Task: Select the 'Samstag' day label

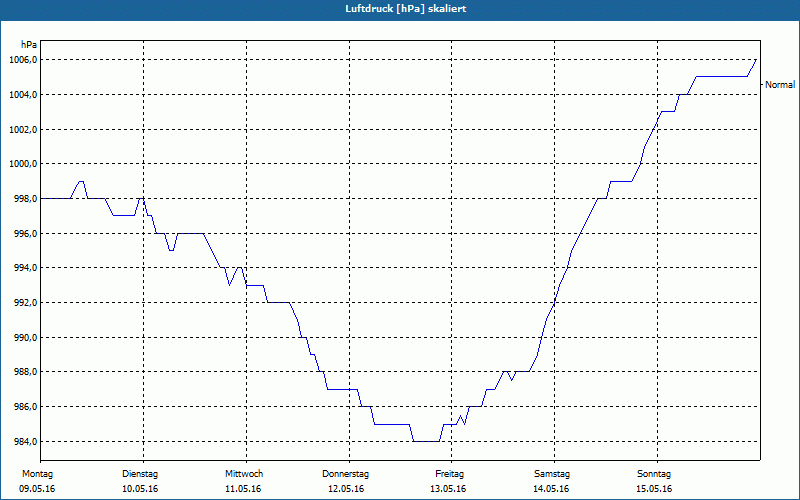Action: [x=552, y=474]
